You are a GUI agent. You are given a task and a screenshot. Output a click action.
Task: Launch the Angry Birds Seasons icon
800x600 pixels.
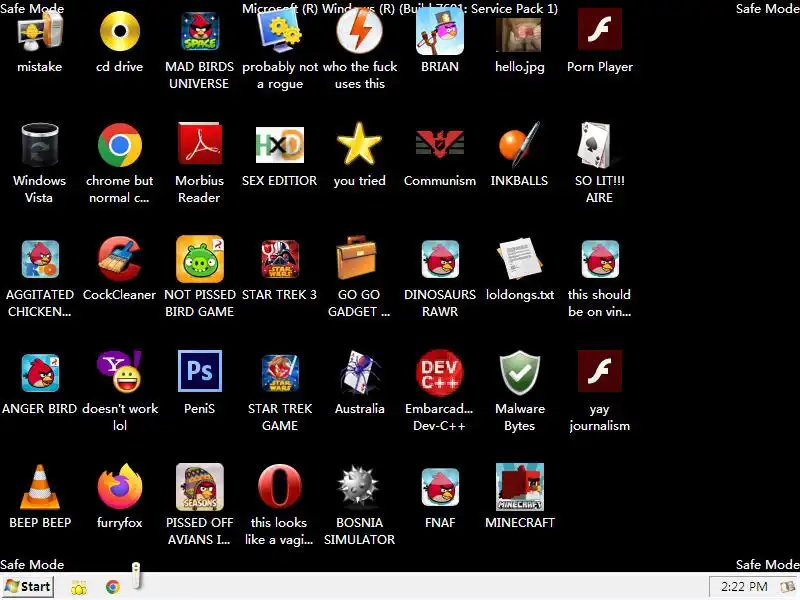[199, 487]
